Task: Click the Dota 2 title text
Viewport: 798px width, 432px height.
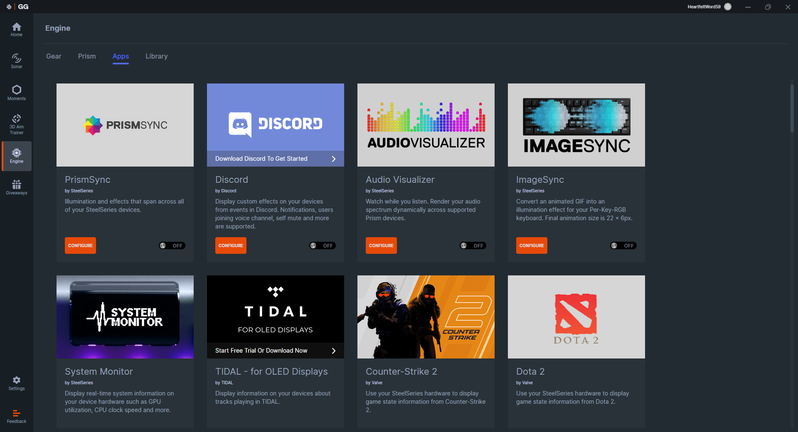Action: click(530, 371)
